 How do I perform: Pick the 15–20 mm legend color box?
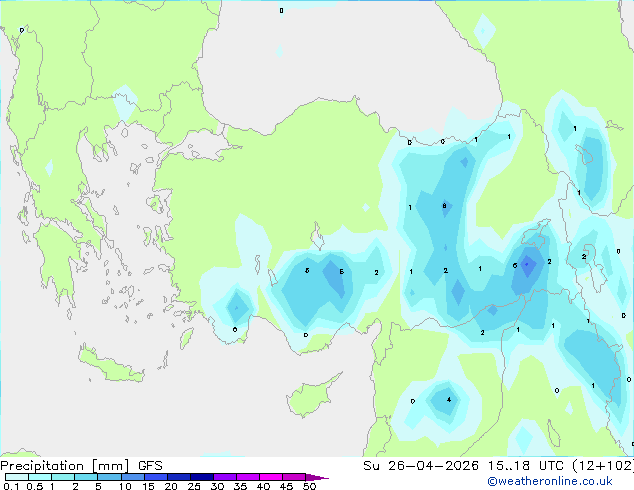[x=156, y=477]
